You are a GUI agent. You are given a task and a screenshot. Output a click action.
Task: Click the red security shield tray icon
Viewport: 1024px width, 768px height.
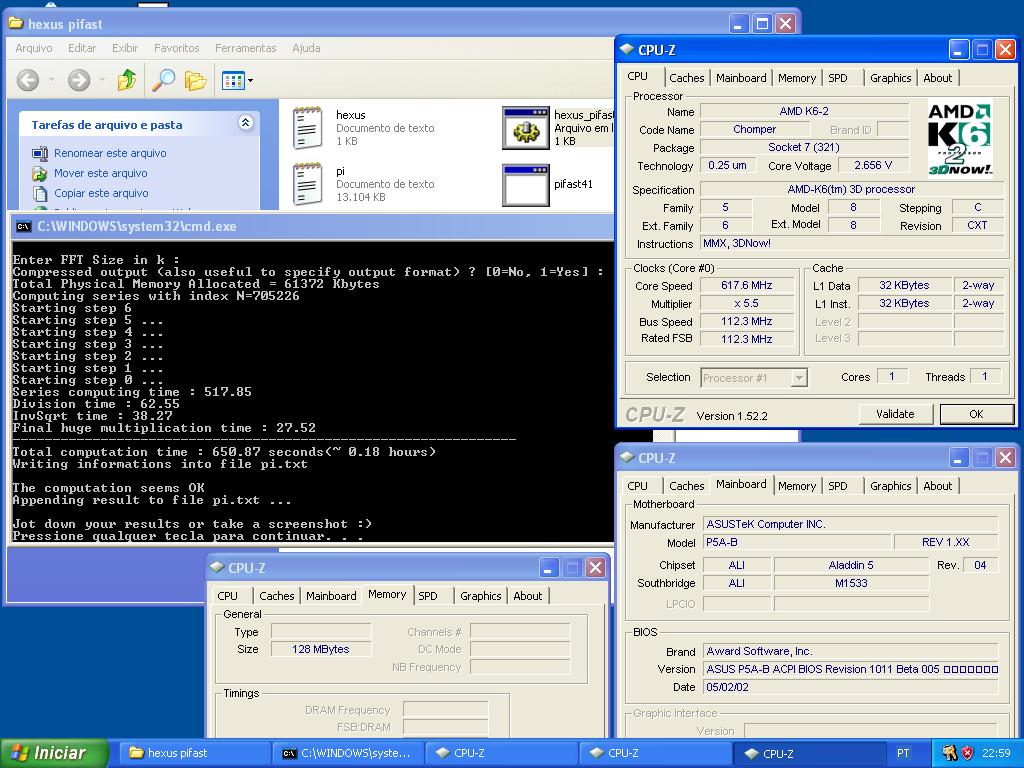coord(967,753)
